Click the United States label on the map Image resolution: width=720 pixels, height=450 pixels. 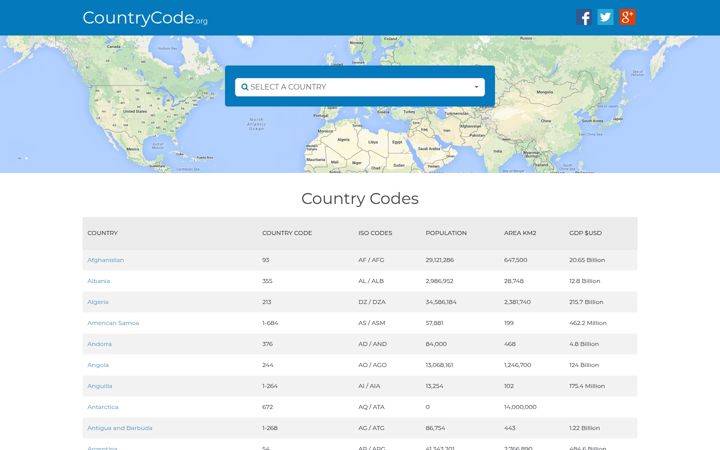click(135, 111)
